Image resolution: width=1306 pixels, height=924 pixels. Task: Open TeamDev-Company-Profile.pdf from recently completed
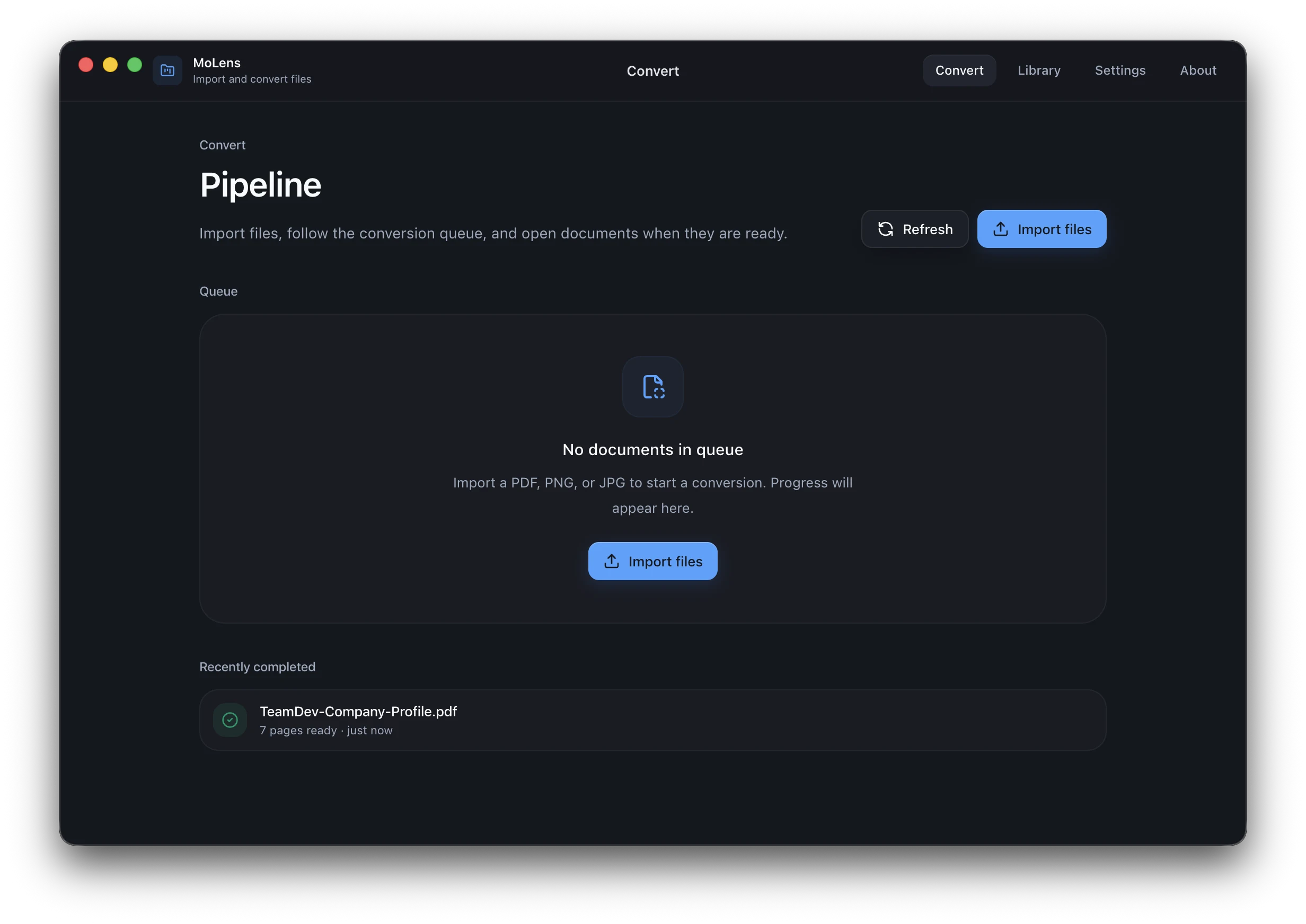tap(652, 721)
